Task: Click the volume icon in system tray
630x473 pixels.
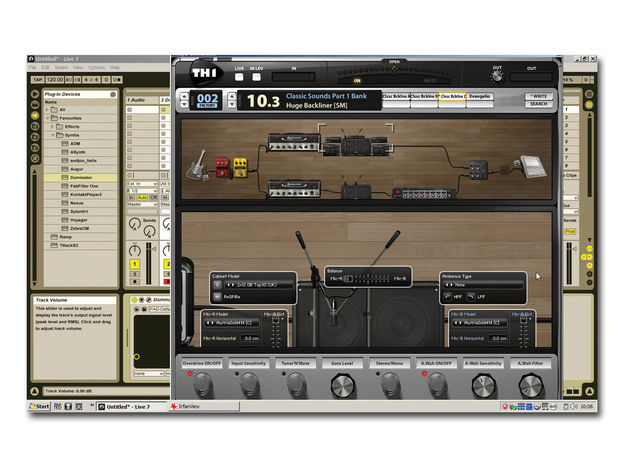Action: 574,407
